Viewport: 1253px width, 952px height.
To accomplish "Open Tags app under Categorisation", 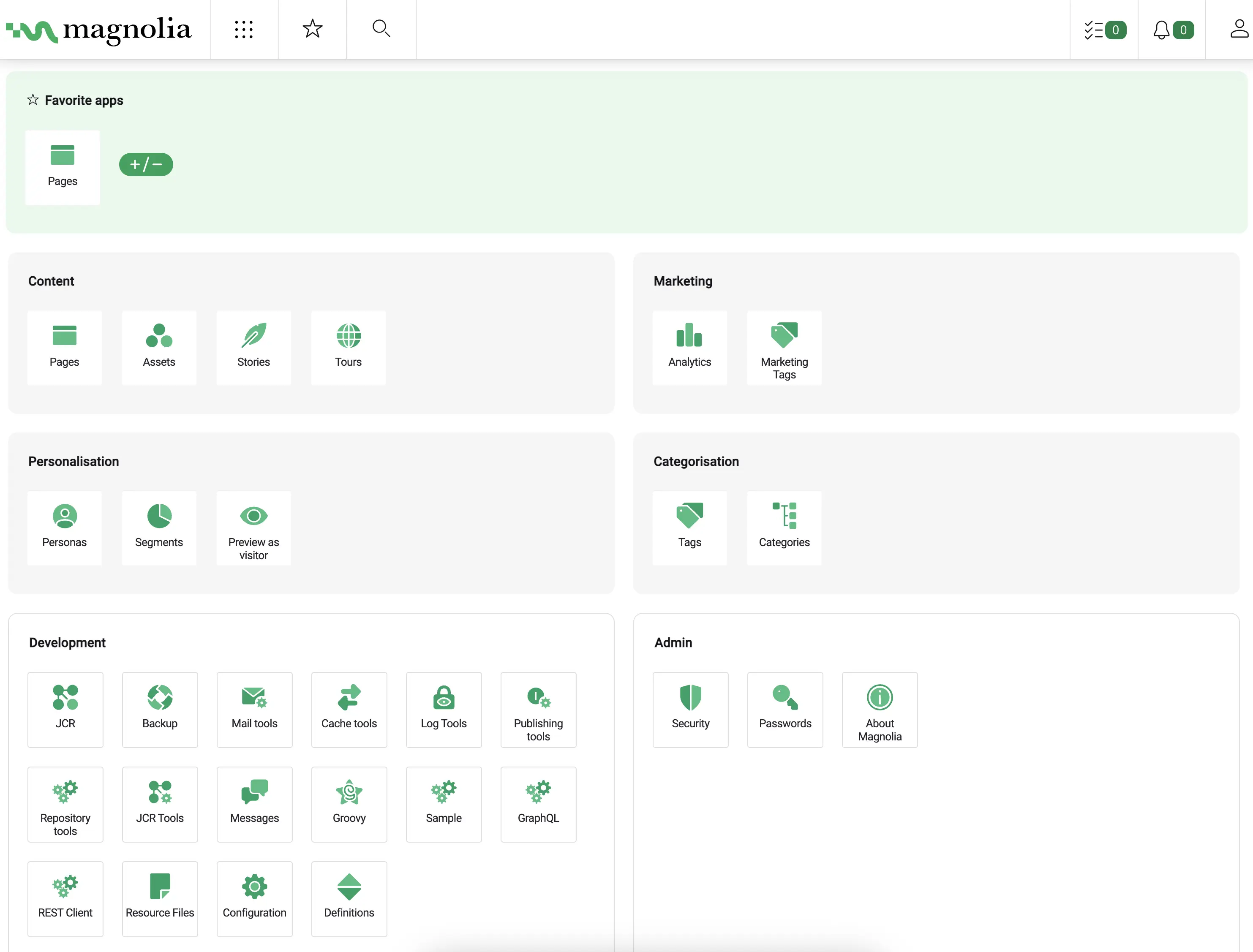I will [x=690, y=528].
